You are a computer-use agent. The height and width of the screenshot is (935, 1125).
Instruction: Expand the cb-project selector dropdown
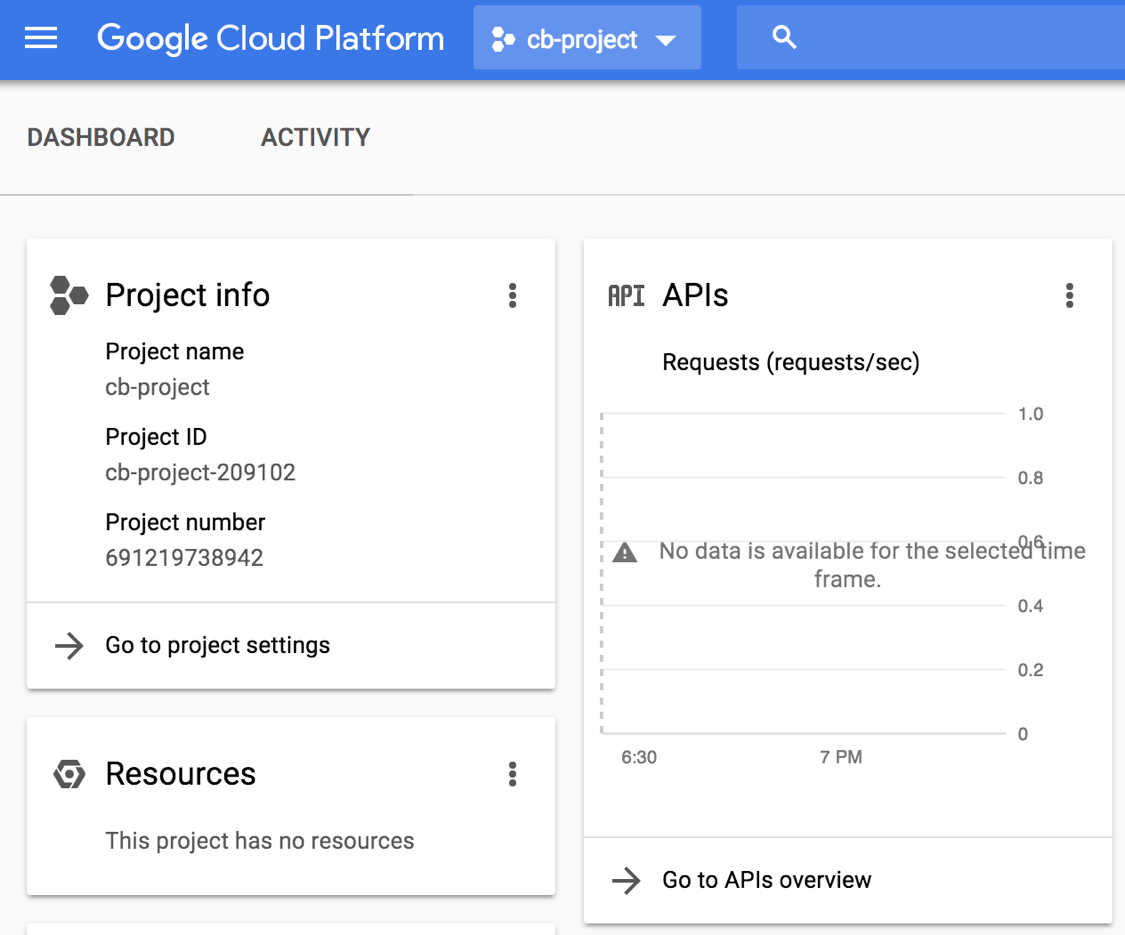tap(666, 40)
